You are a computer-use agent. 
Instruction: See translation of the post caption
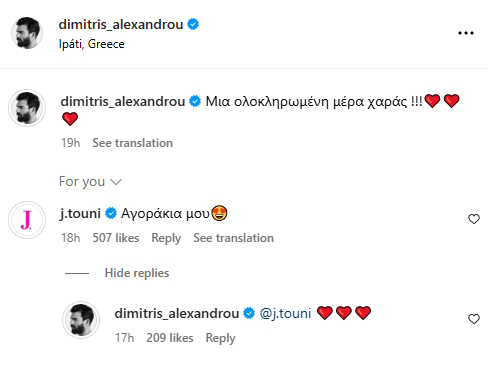(133, 143)
